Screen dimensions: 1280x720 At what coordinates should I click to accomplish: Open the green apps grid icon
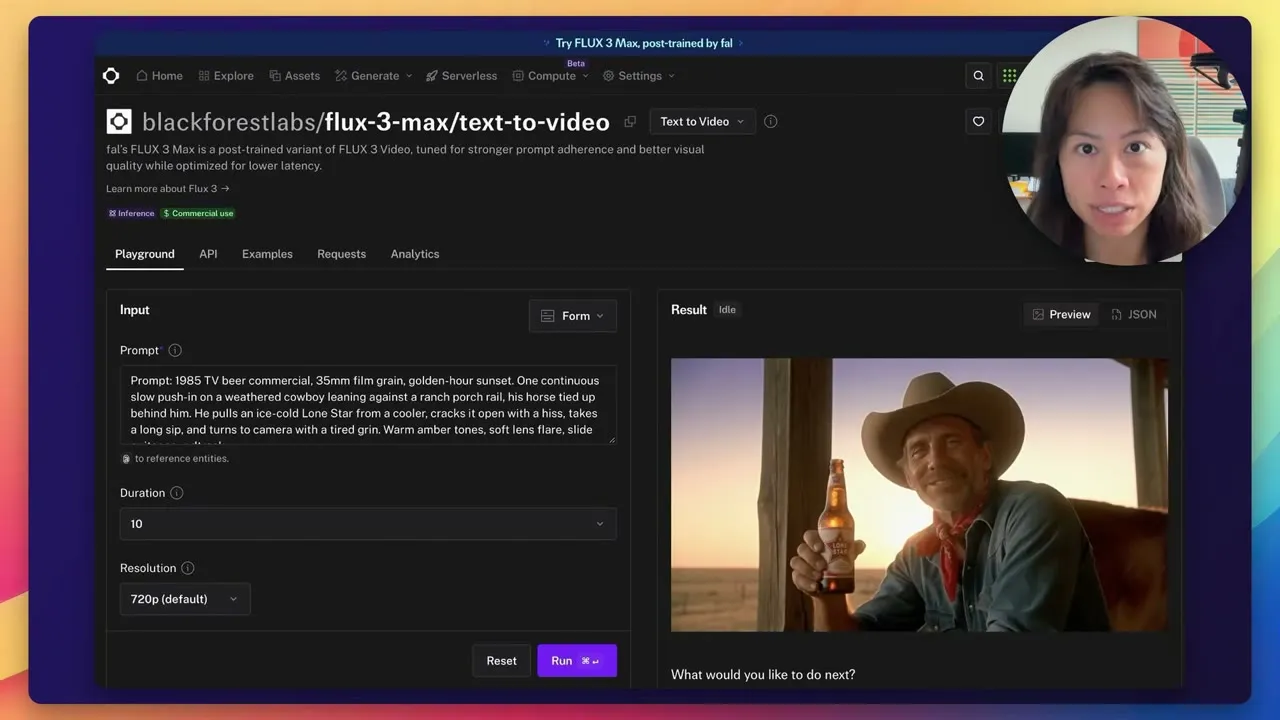1009,76
